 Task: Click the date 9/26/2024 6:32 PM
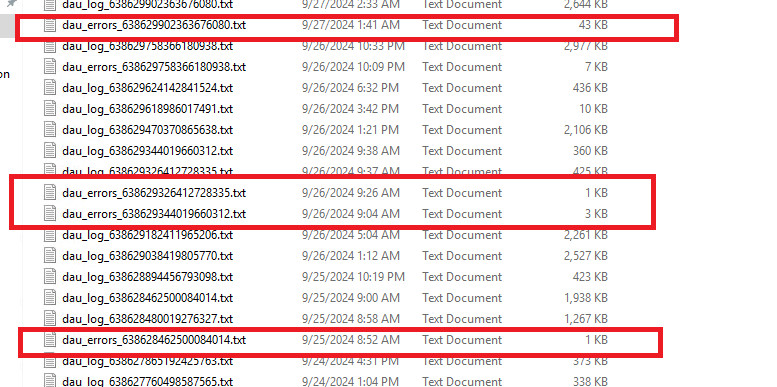click(351, 88)
